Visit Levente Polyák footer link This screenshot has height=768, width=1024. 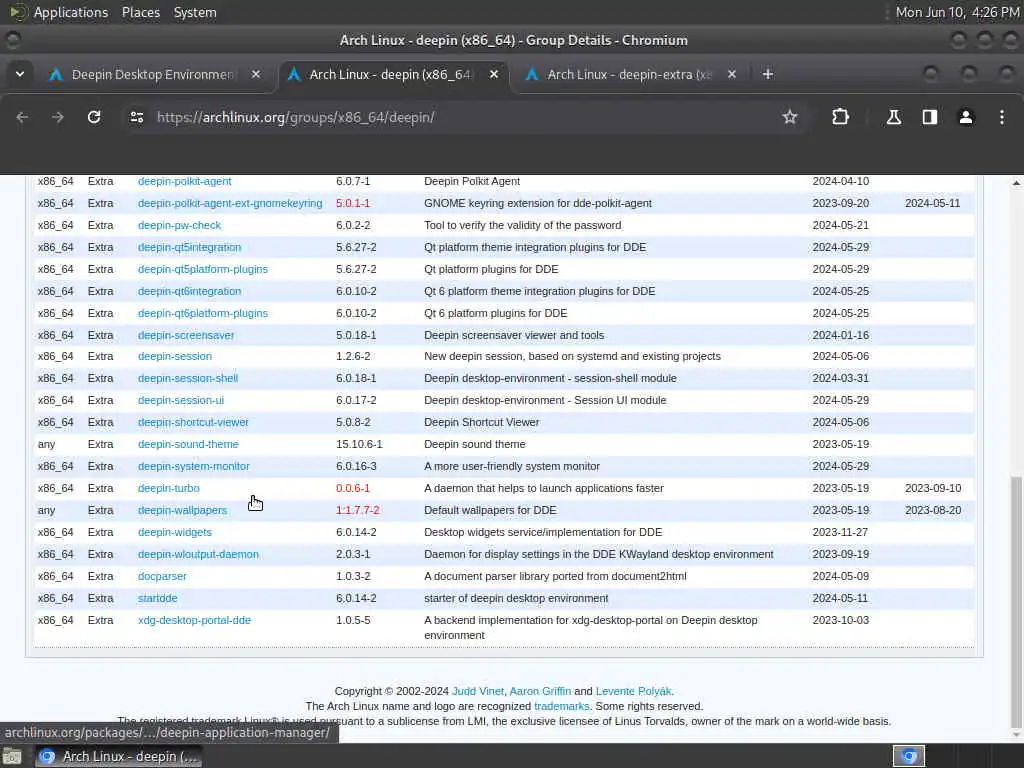pyautogui.click(x=633, y=691)
